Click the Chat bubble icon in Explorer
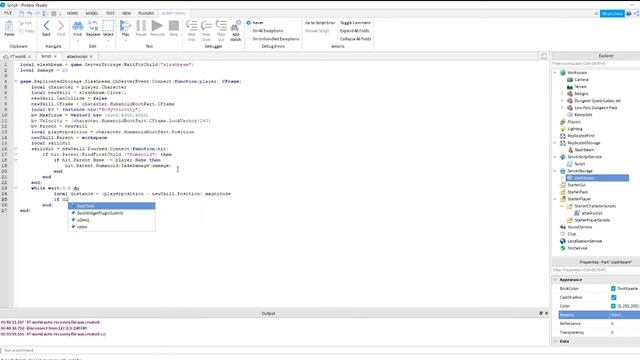The width and height of the screenshot is (640, 360). point(563,234)
